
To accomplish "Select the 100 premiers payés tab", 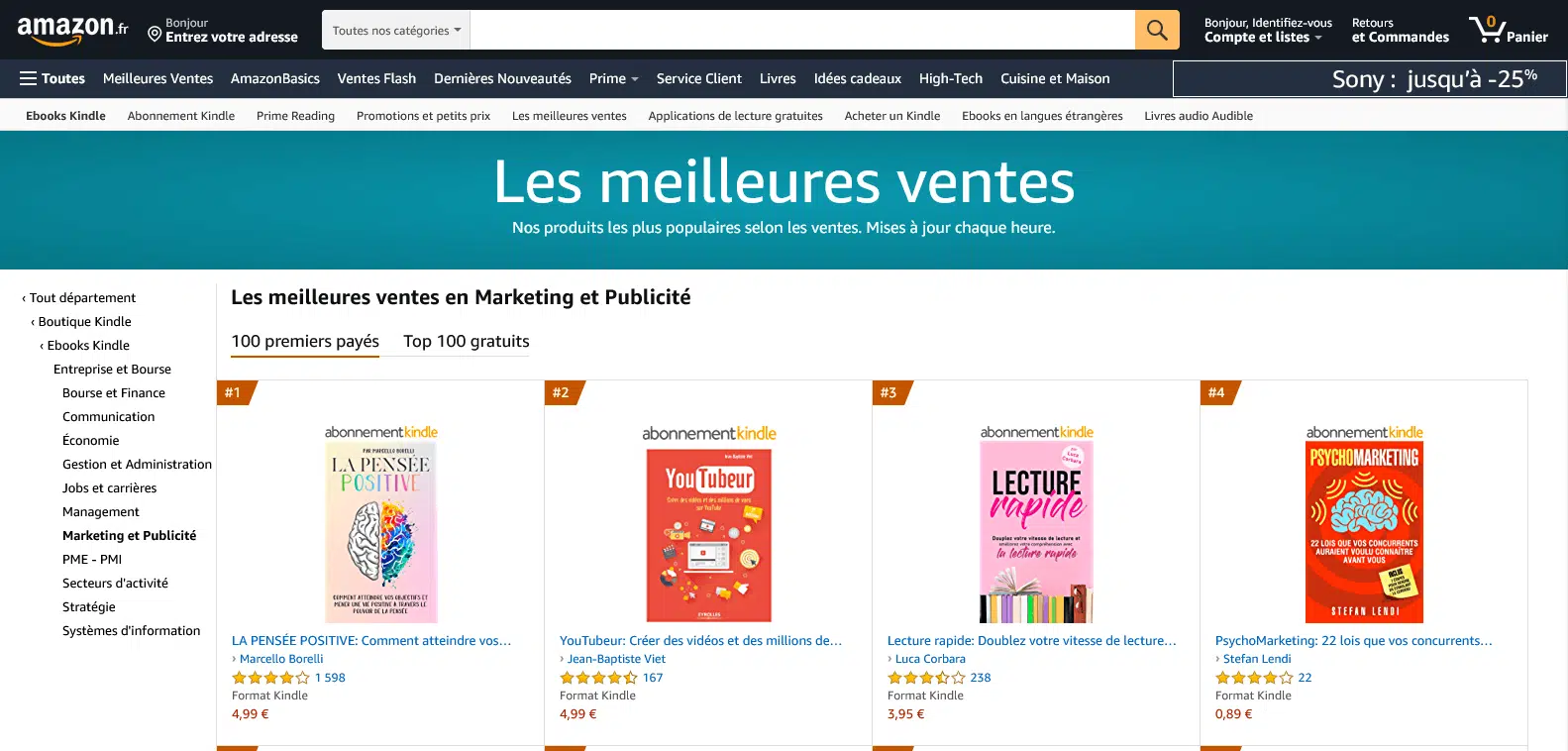I will [305, 341].
